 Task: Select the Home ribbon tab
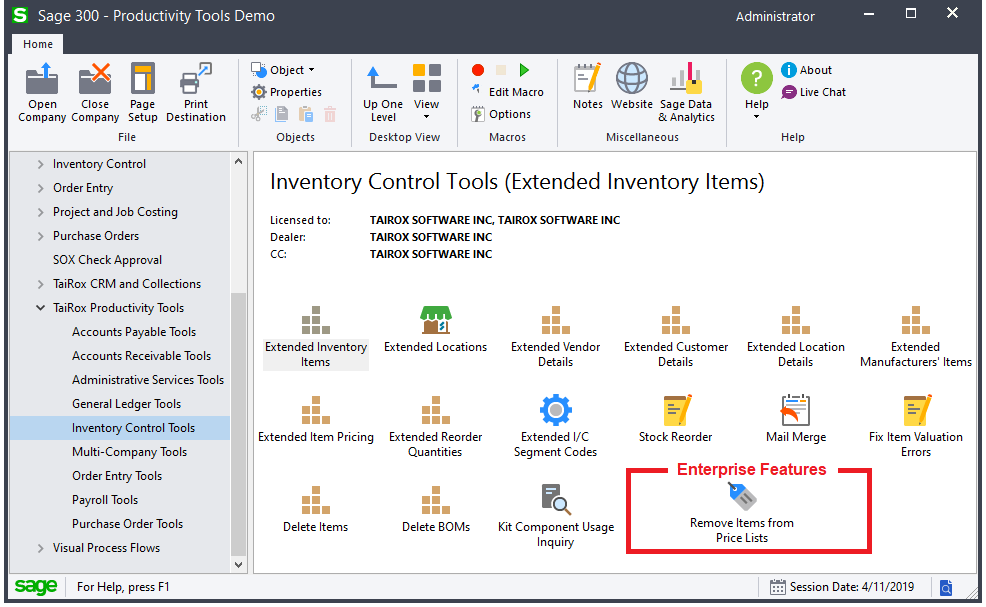38,44
